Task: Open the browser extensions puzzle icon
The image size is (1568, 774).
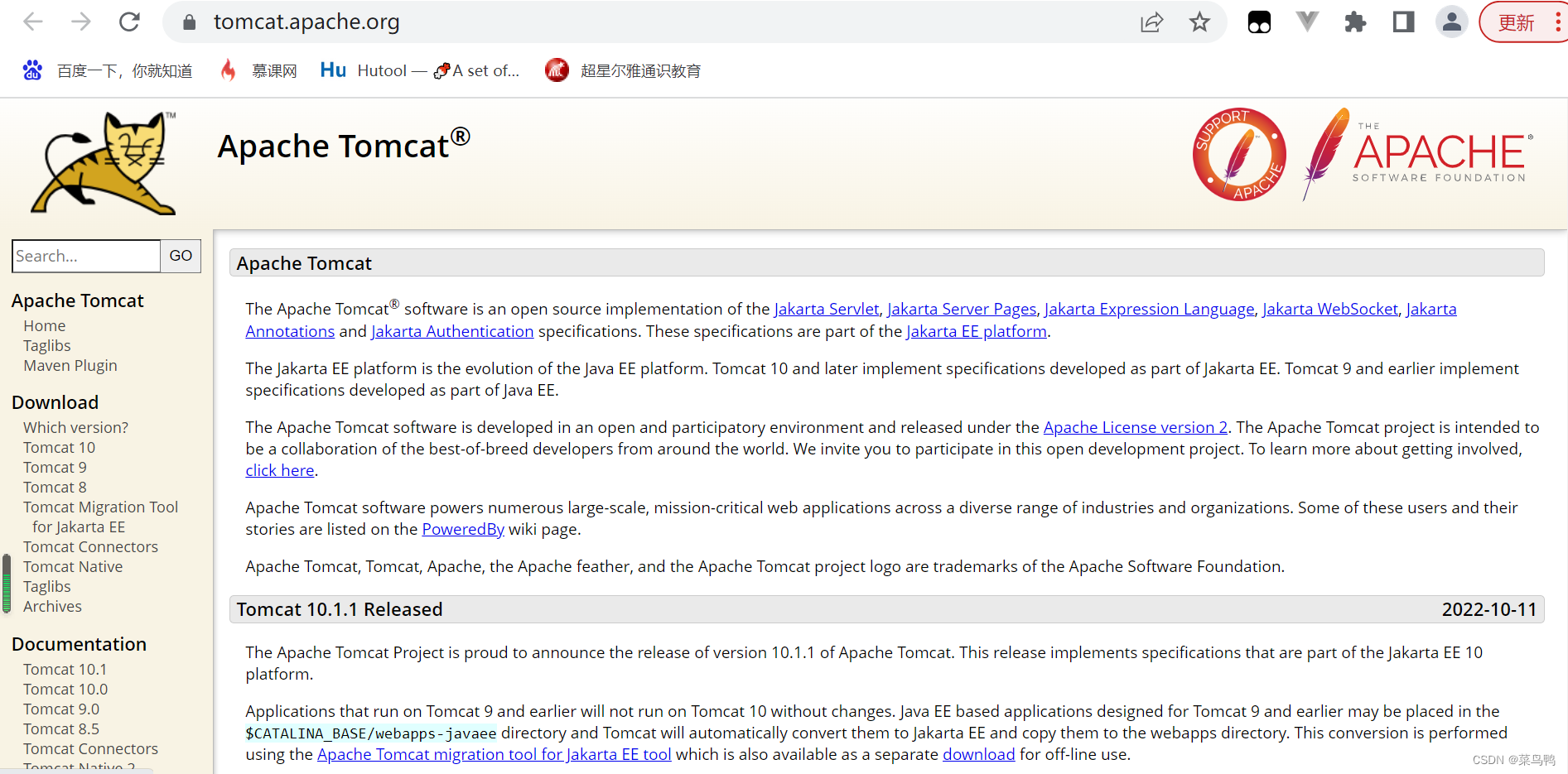Action: click(x=1355, y=22)
